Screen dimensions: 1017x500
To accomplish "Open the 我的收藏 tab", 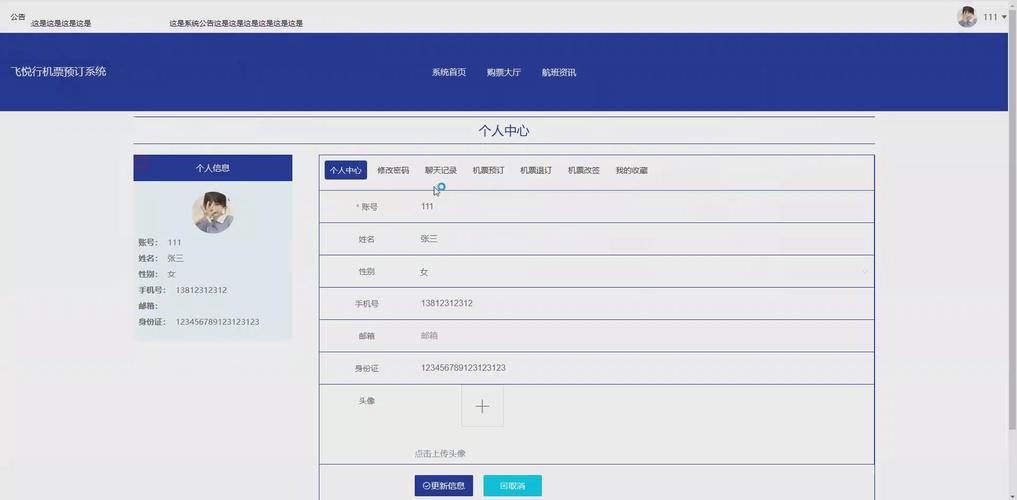I will (632, 171).
